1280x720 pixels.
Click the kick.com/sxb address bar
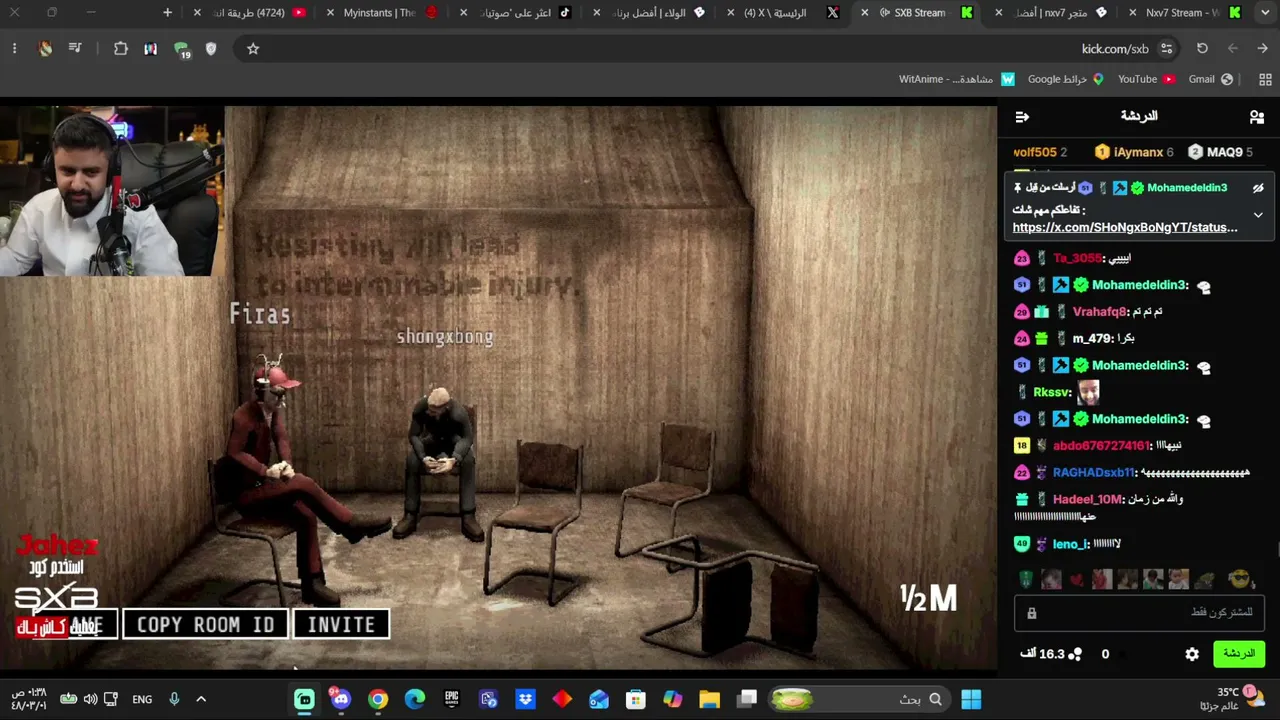(x=700, y=49)
